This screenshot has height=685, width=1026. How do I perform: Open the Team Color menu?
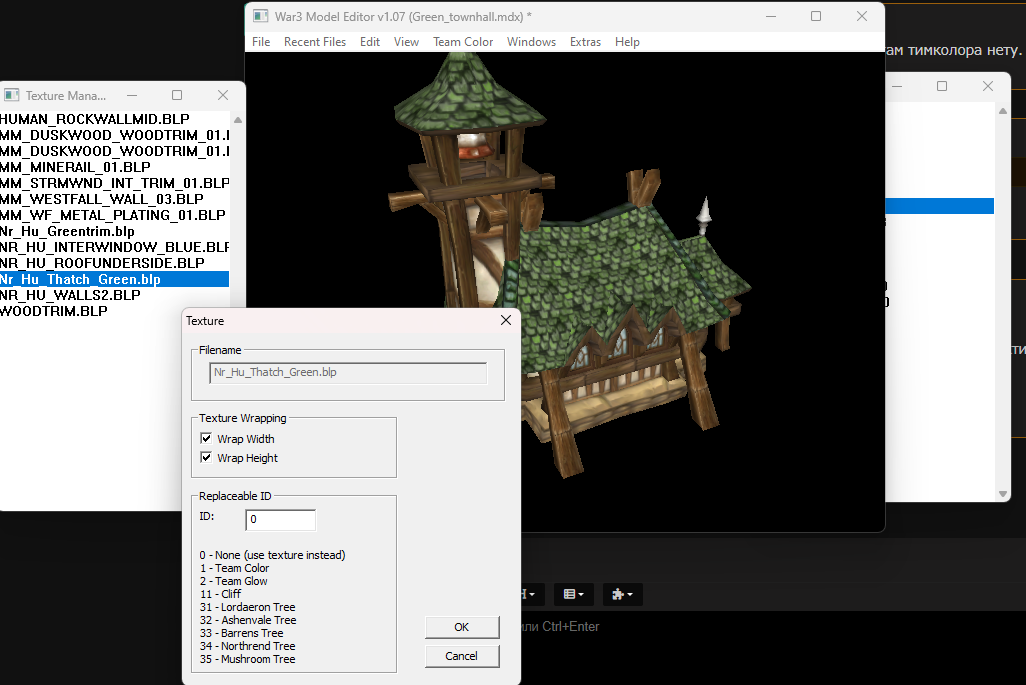pos(463,42)
